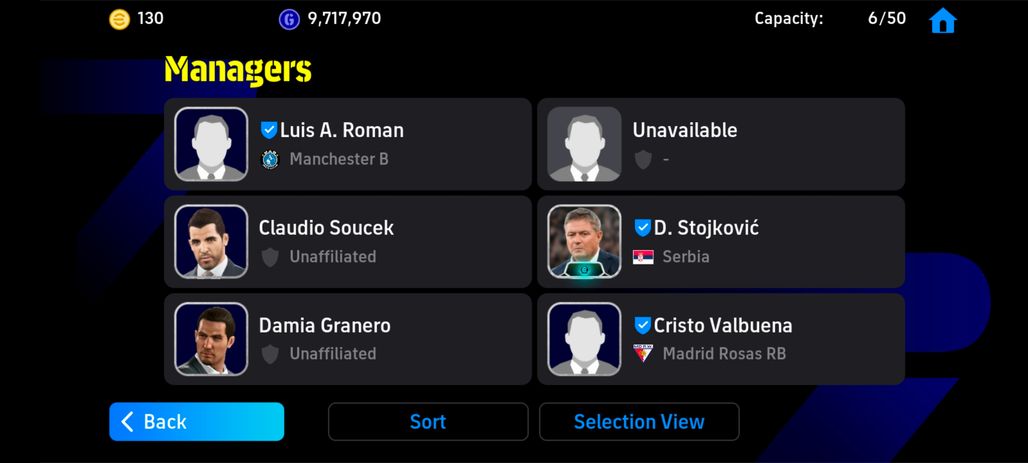This screenshot has width=1028, height=463.
Task: Select D. Stojković's portrait photo
Action: [584, 241]
